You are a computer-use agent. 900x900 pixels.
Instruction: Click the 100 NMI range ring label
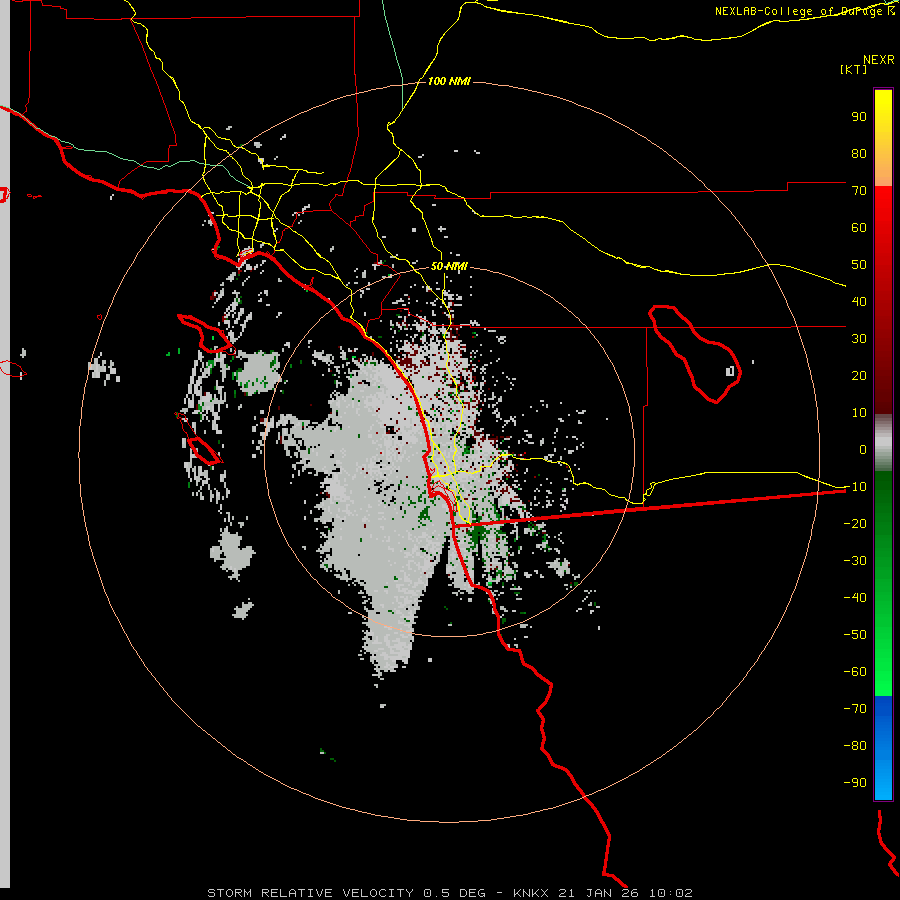[x=449, y=81]
